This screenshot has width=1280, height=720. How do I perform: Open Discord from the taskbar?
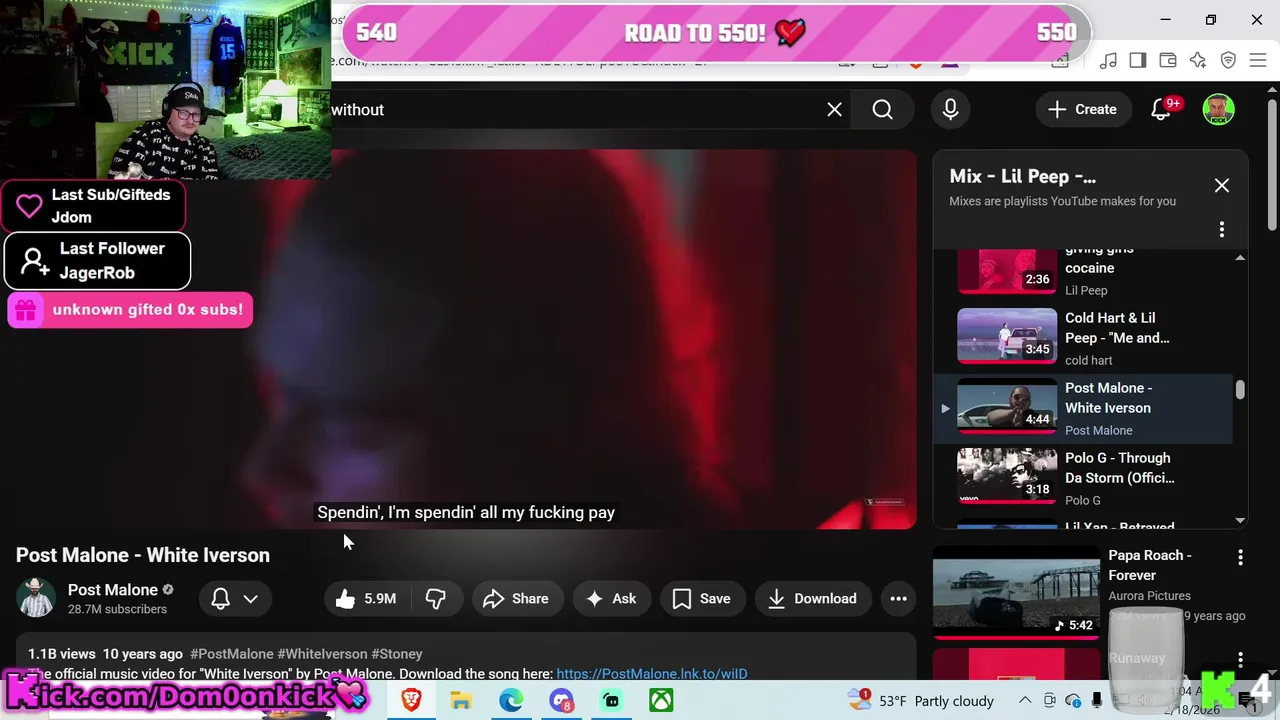pos(562,700)
